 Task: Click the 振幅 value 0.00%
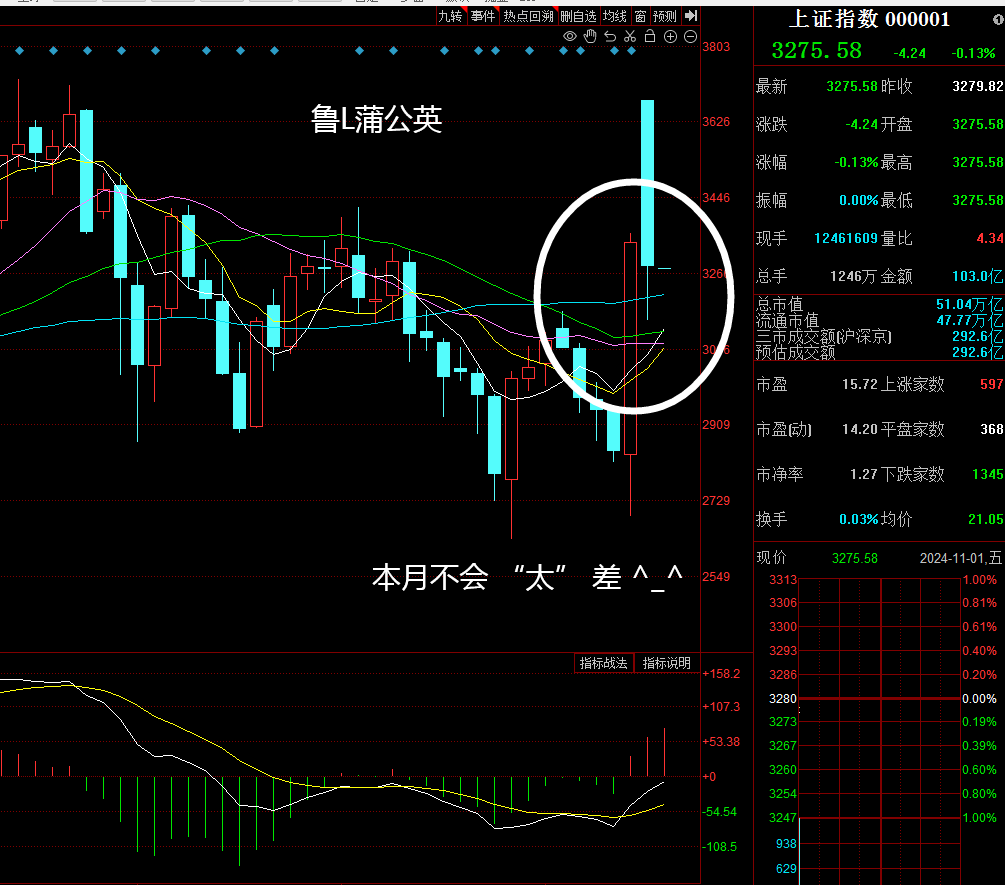click(859, 201)
